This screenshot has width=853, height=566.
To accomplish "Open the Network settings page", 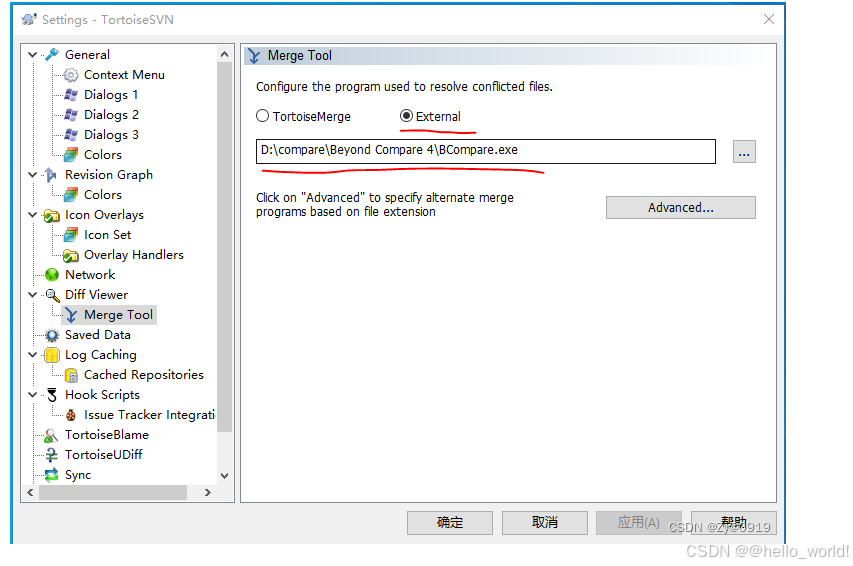I will [x=90, y=275].
